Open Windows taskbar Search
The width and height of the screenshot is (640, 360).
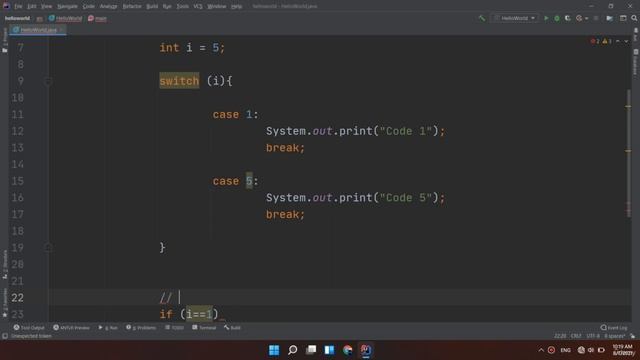(x=292, y=350)
